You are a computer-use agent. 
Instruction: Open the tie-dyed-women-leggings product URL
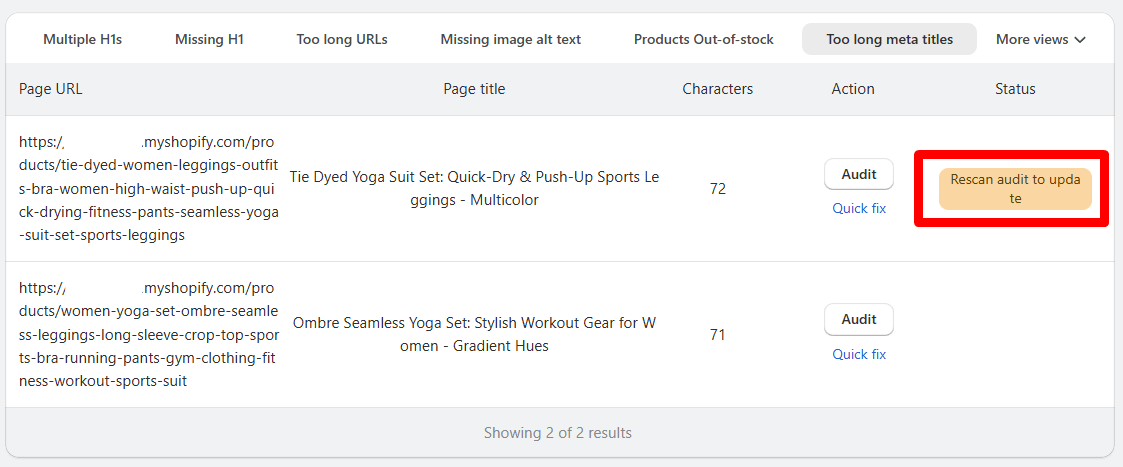tap(148, 188)
